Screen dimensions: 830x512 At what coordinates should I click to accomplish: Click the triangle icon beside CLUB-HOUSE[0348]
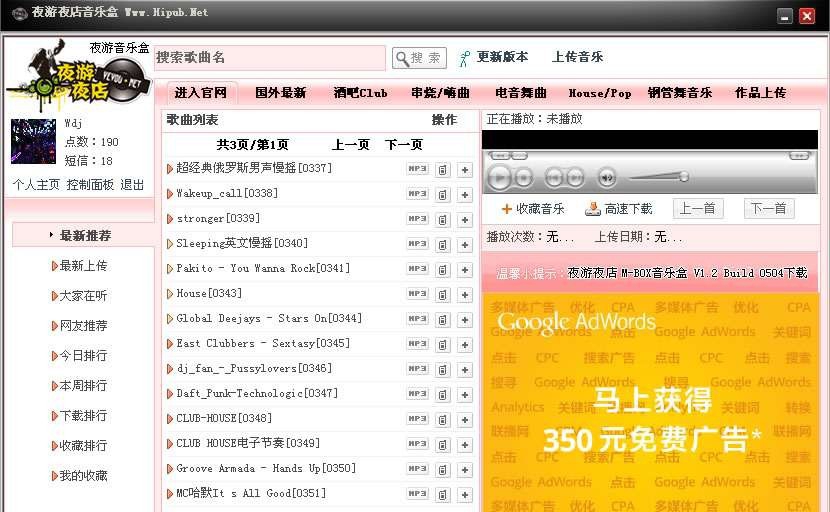click(x=170, y=419)
